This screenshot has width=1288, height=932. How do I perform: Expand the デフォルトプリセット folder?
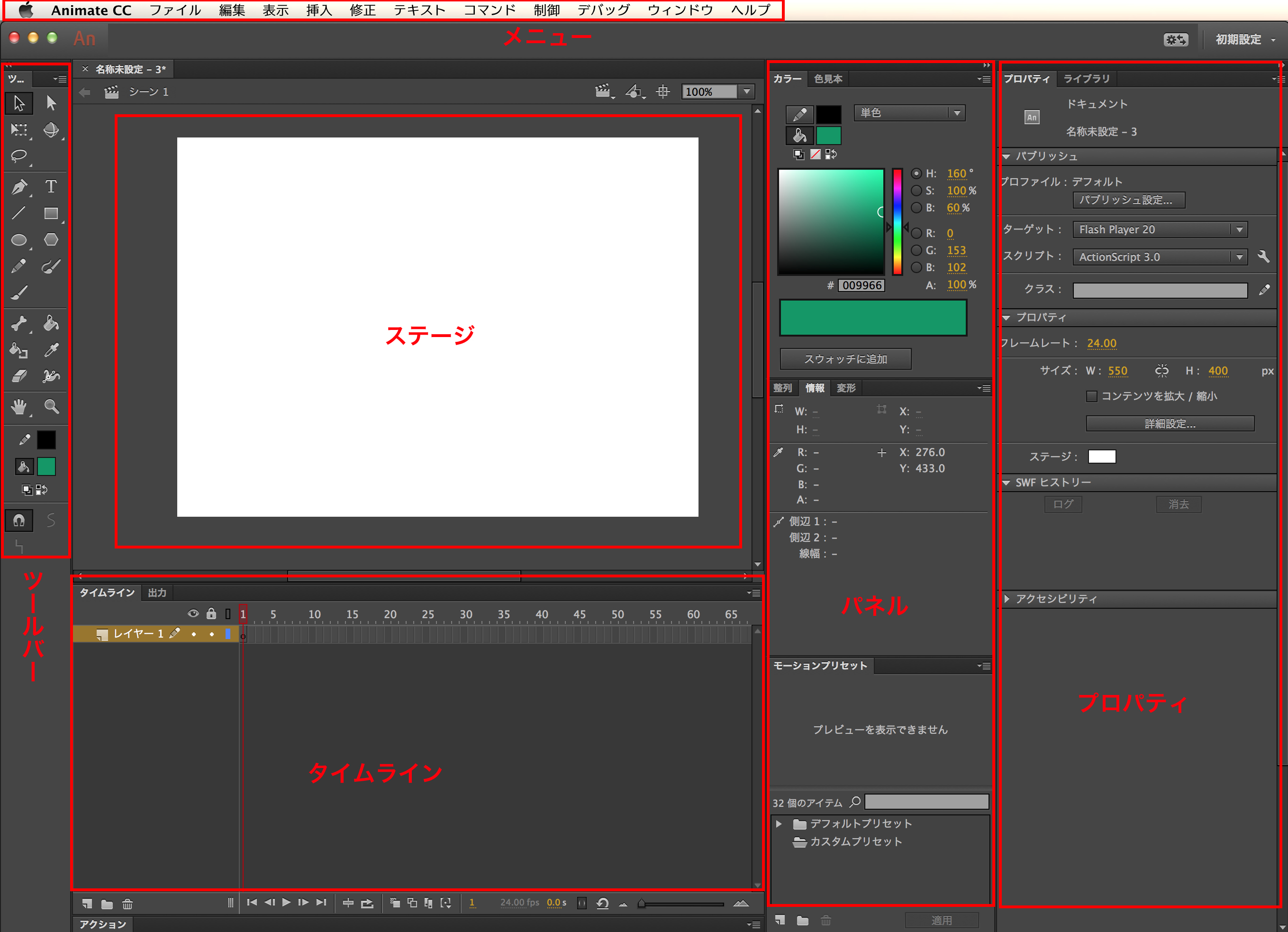779,823
